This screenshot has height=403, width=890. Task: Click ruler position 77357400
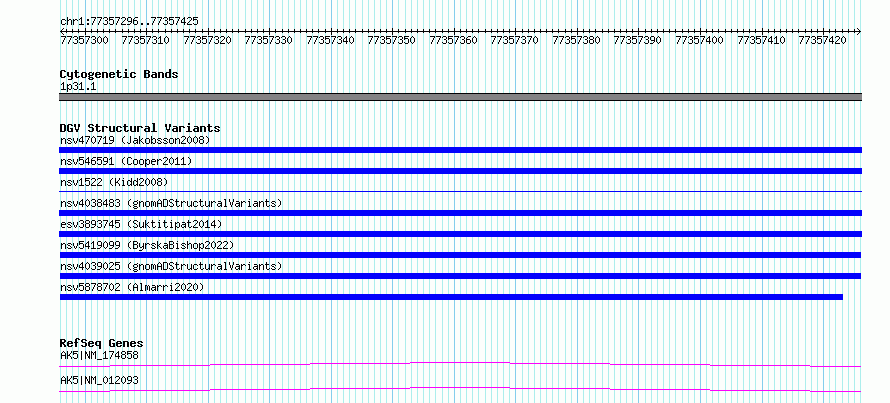699,40
